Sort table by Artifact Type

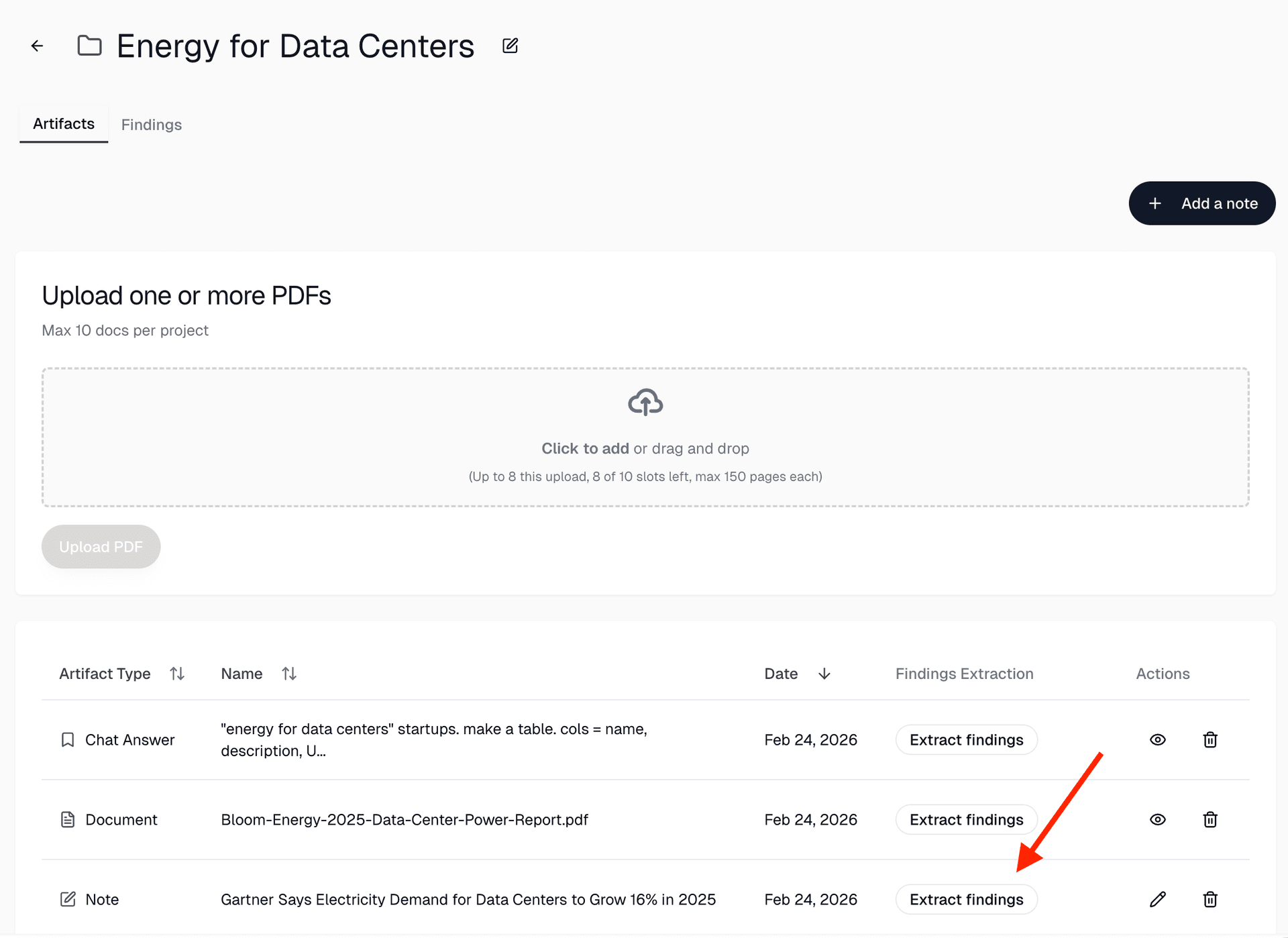click(x=177, y=674)
